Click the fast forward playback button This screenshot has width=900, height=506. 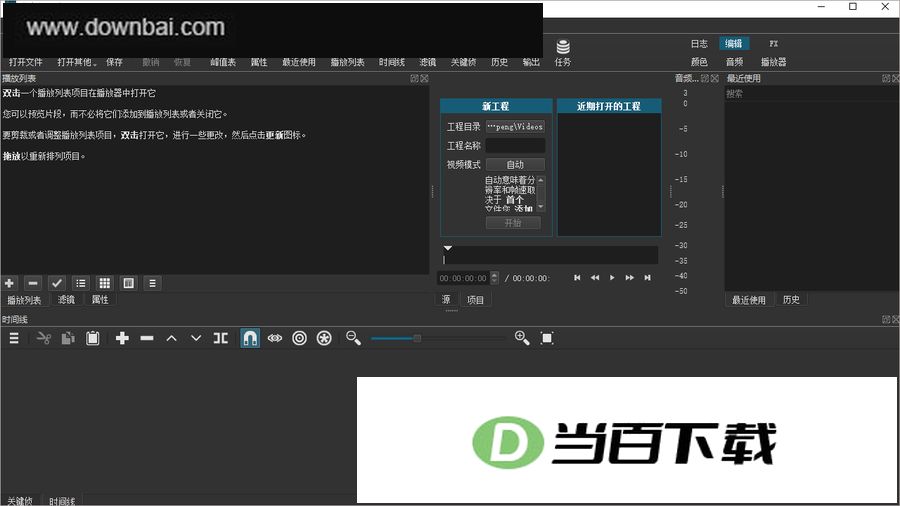[x=630, y=278]
